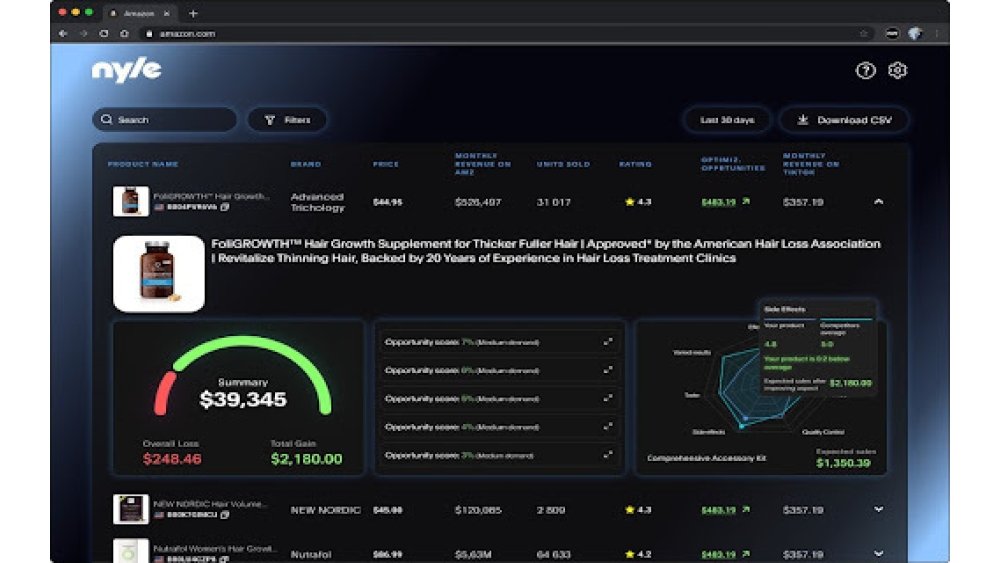
Task: Open the settings gear icon
Action: pyautogui.click(x=897, y=70)
